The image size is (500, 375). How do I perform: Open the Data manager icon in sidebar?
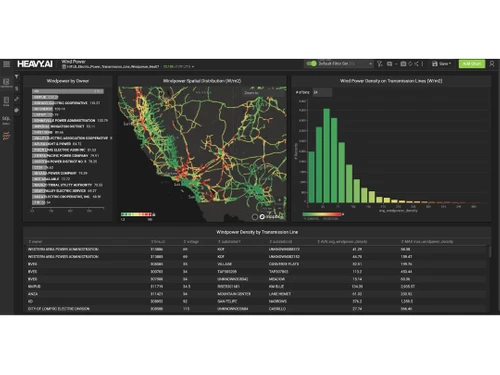tap(6, 100)
